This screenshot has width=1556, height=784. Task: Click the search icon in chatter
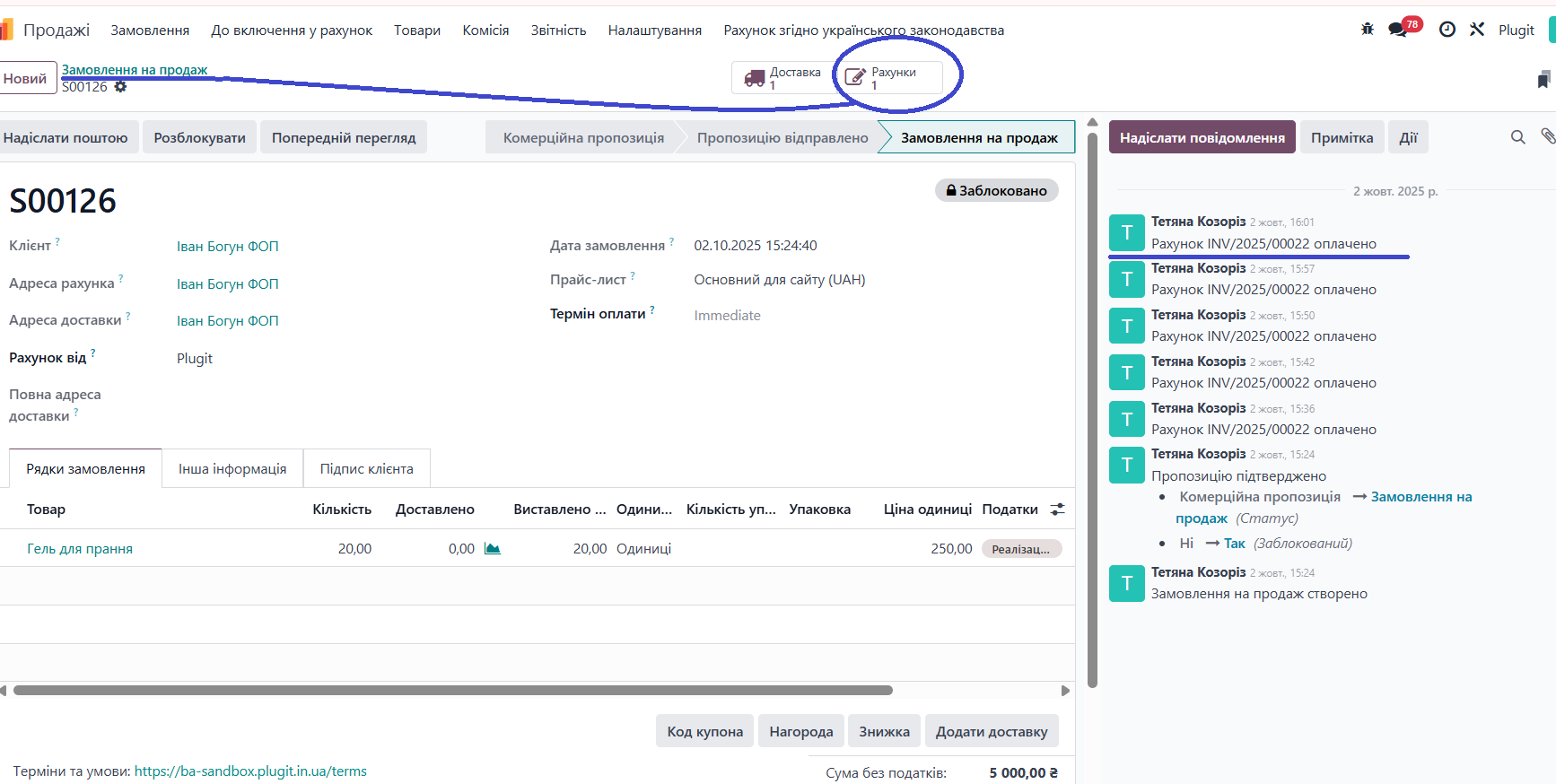1517,137
